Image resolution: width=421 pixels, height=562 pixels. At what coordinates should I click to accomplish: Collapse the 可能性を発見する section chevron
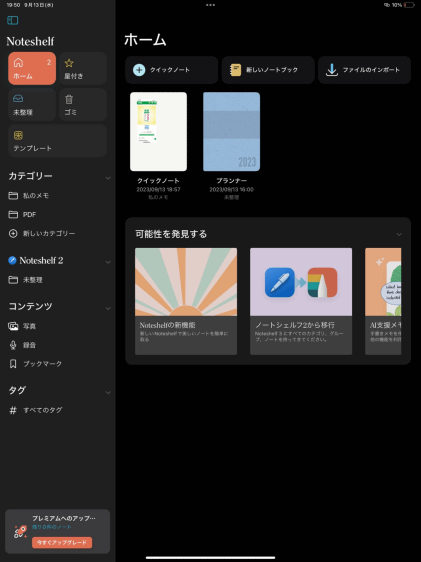[x=399, y=234]
